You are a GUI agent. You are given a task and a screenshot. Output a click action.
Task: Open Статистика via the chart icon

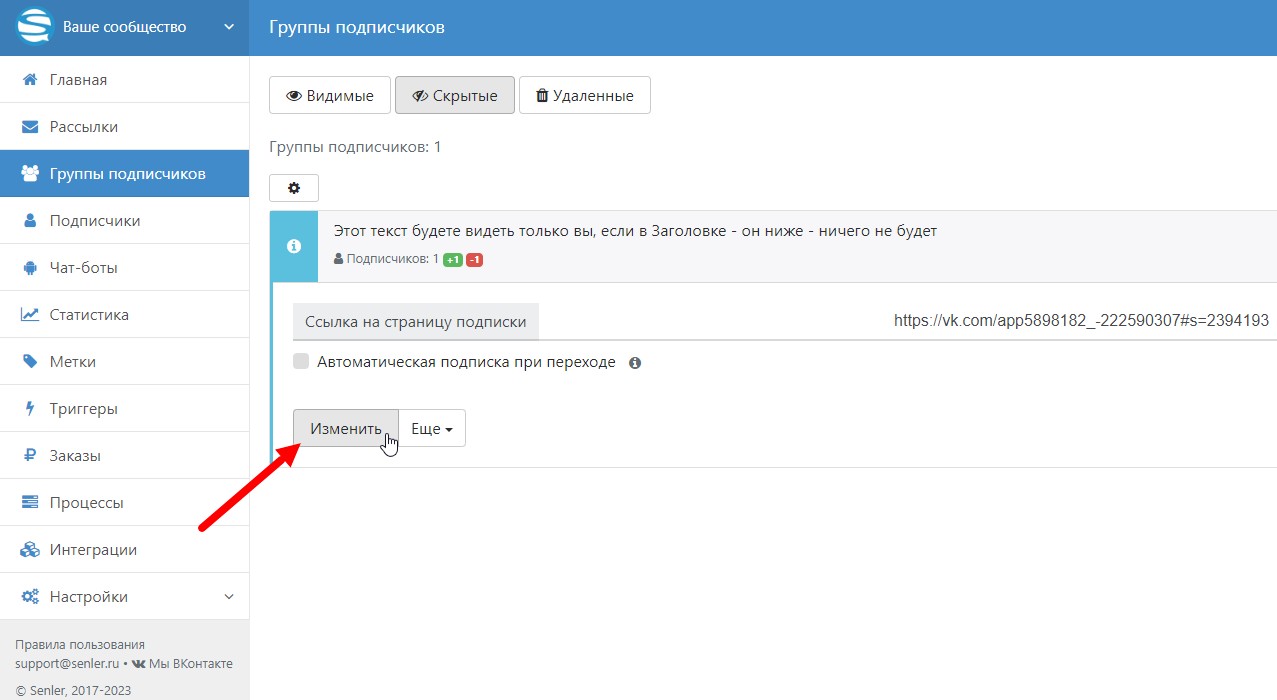pyautogui.click(x=30, y=315)
